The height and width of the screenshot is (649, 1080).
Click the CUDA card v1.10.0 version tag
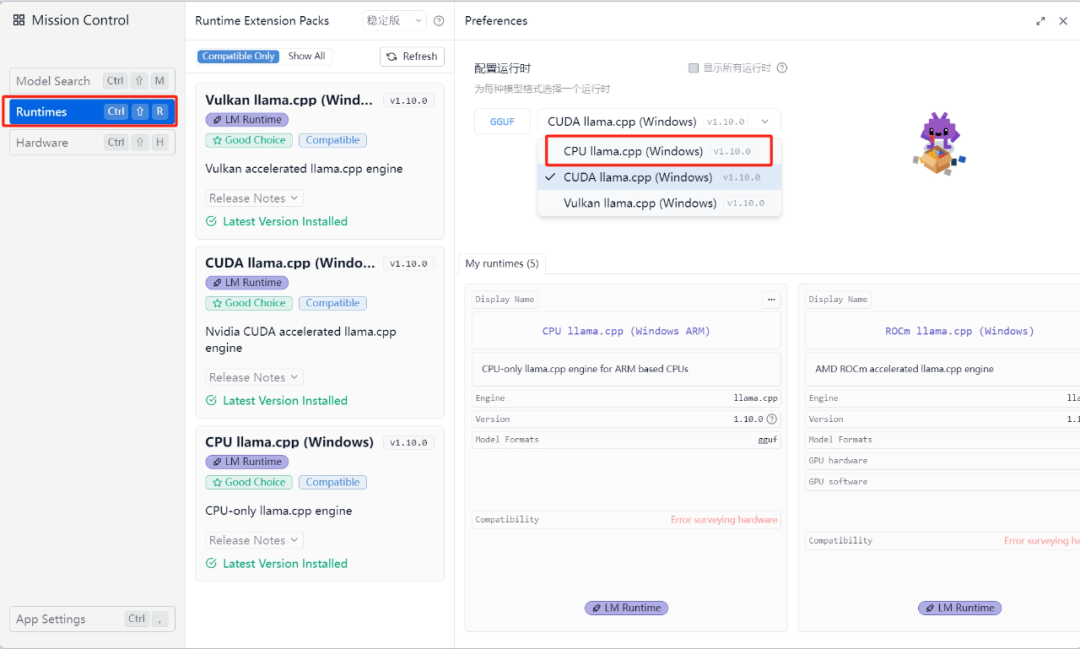[408, 264]
